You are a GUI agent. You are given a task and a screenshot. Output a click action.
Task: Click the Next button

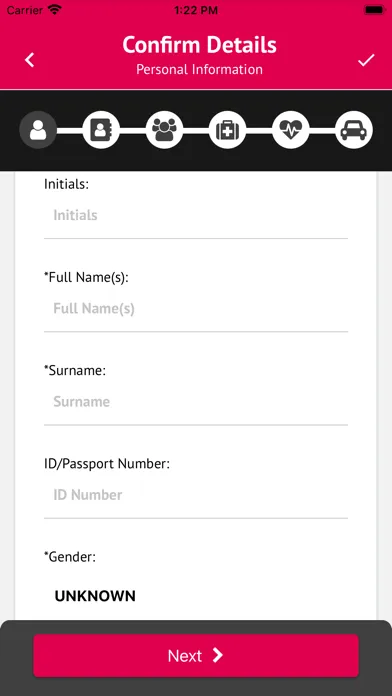click(196, 656)
